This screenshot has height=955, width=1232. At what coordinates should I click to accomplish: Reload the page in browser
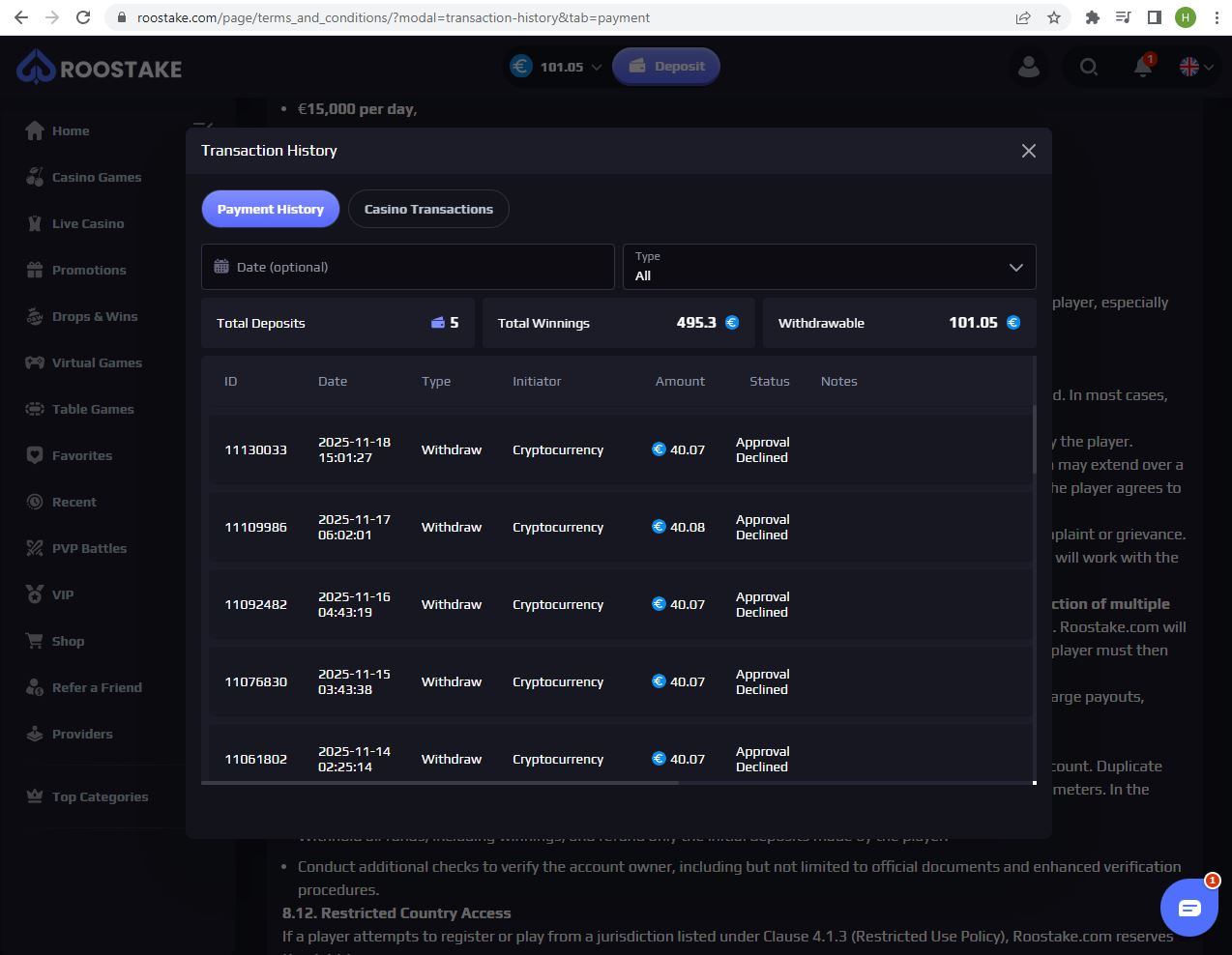[83, 17]
